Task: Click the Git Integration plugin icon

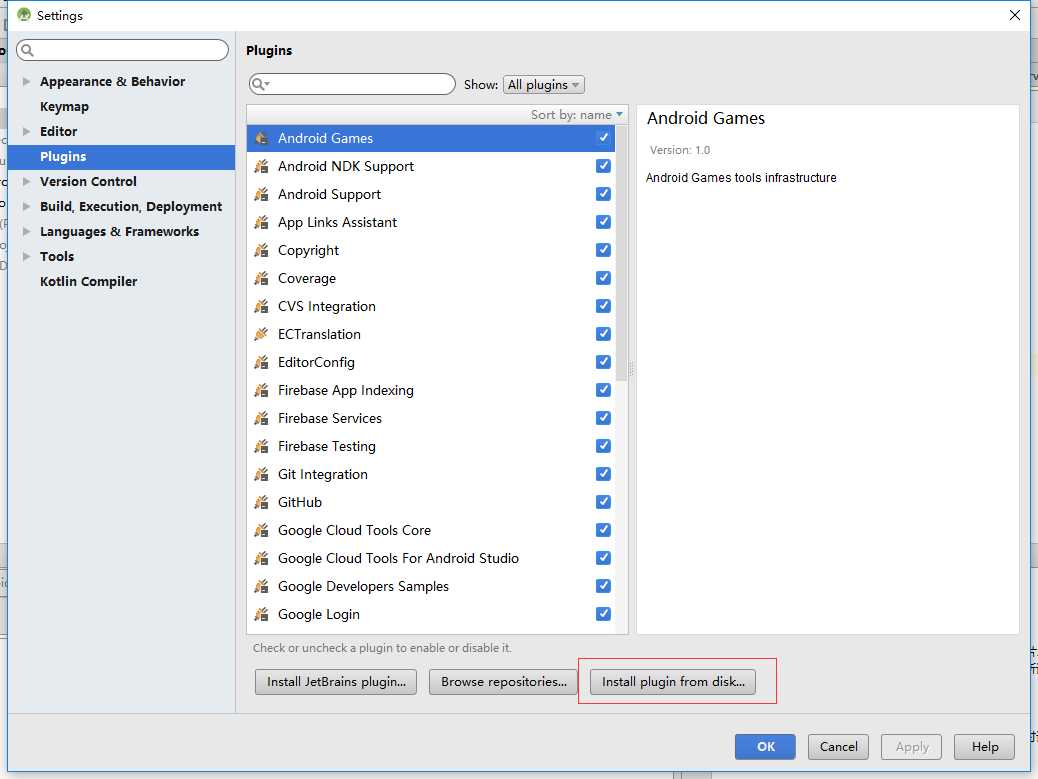Action: click(261, 474)
